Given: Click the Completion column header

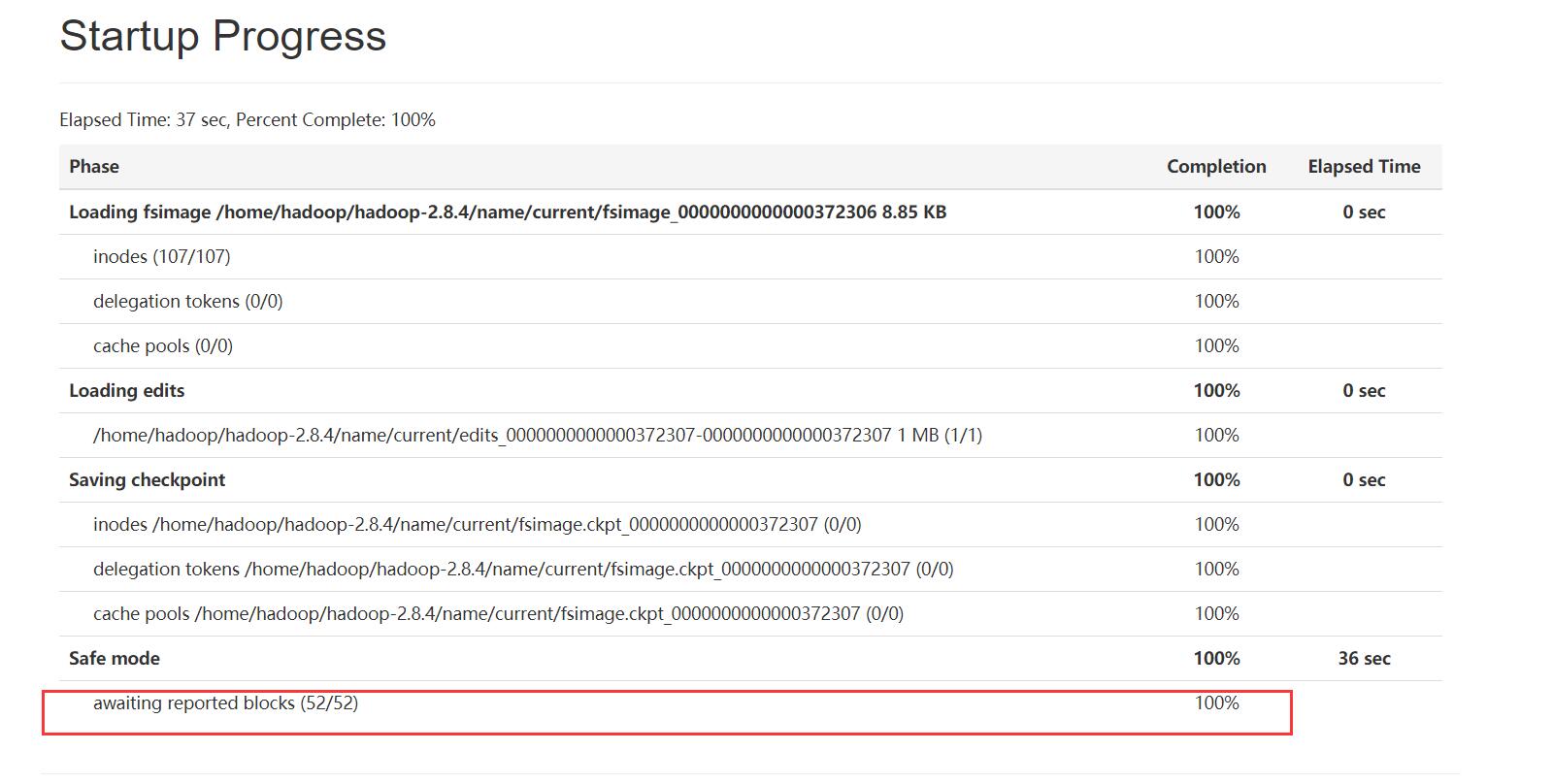Looking at the screenshot, I should coord(1215,167).
